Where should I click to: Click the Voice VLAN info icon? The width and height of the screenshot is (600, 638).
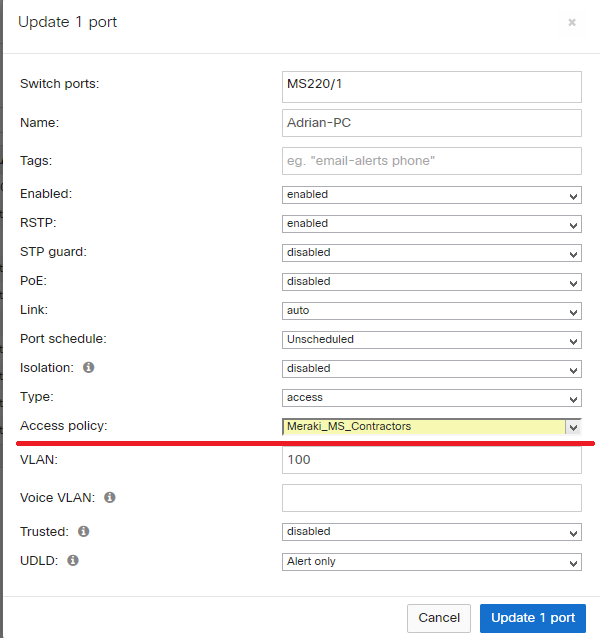click(x=110, y=497)
